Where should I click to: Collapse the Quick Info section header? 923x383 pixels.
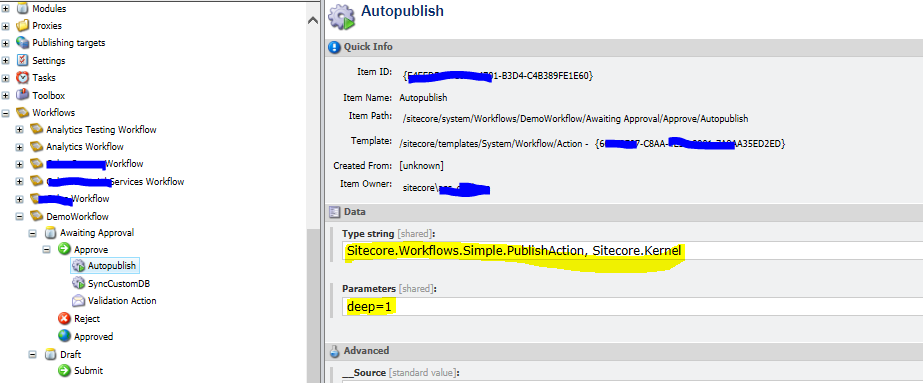click(624, 47)
